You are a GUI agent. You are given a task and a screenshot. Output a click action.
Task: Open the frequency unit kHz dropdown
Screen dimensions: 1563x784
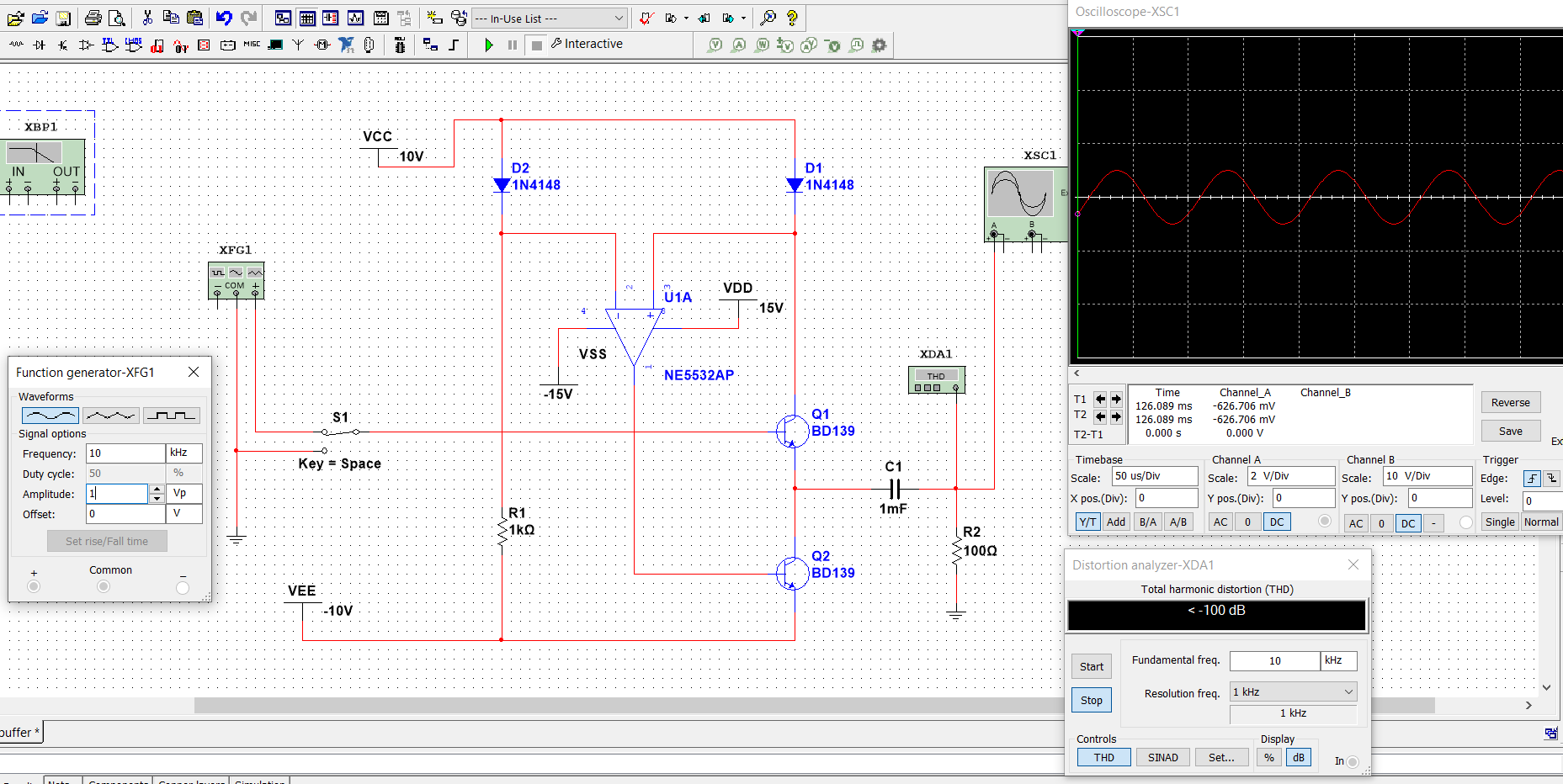[x=184, y=453]
